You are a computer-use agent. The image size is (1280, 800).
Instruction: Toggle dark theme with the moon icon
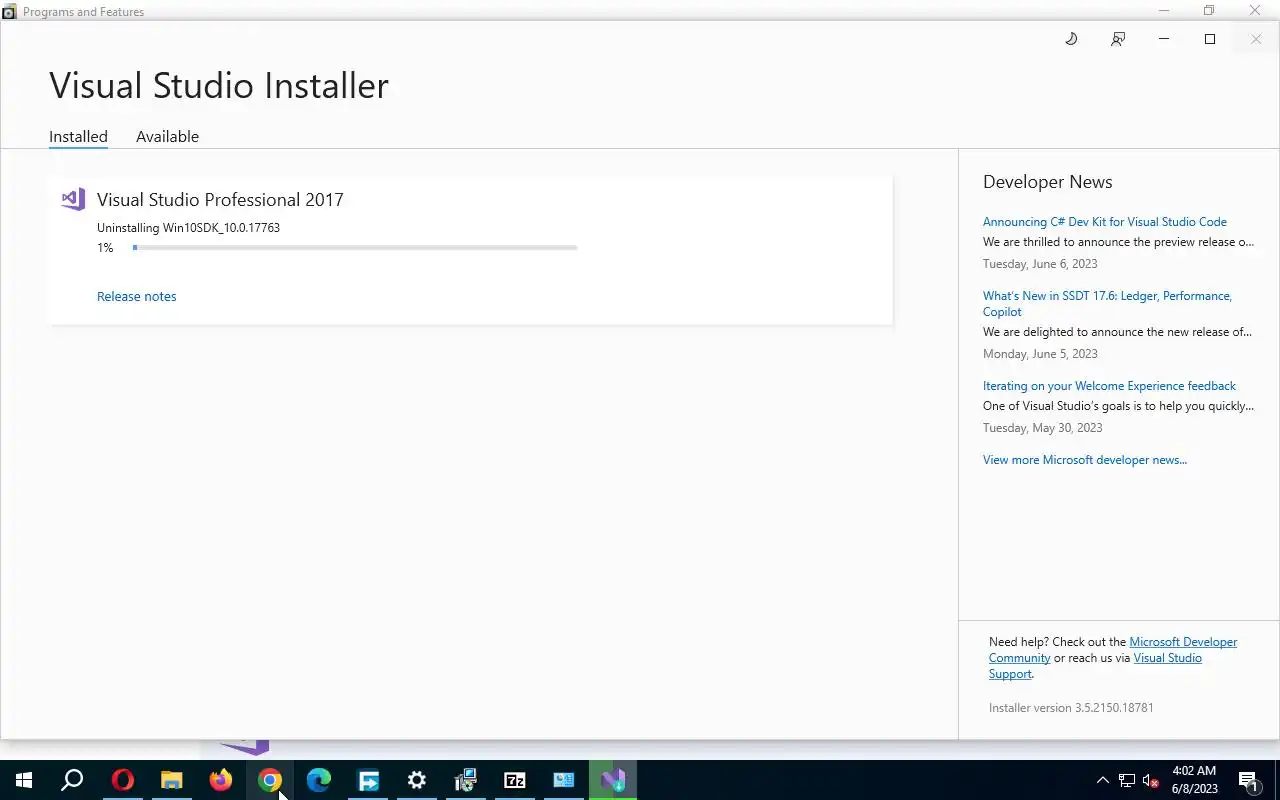pyautogui.click(x=1071, y=39)
